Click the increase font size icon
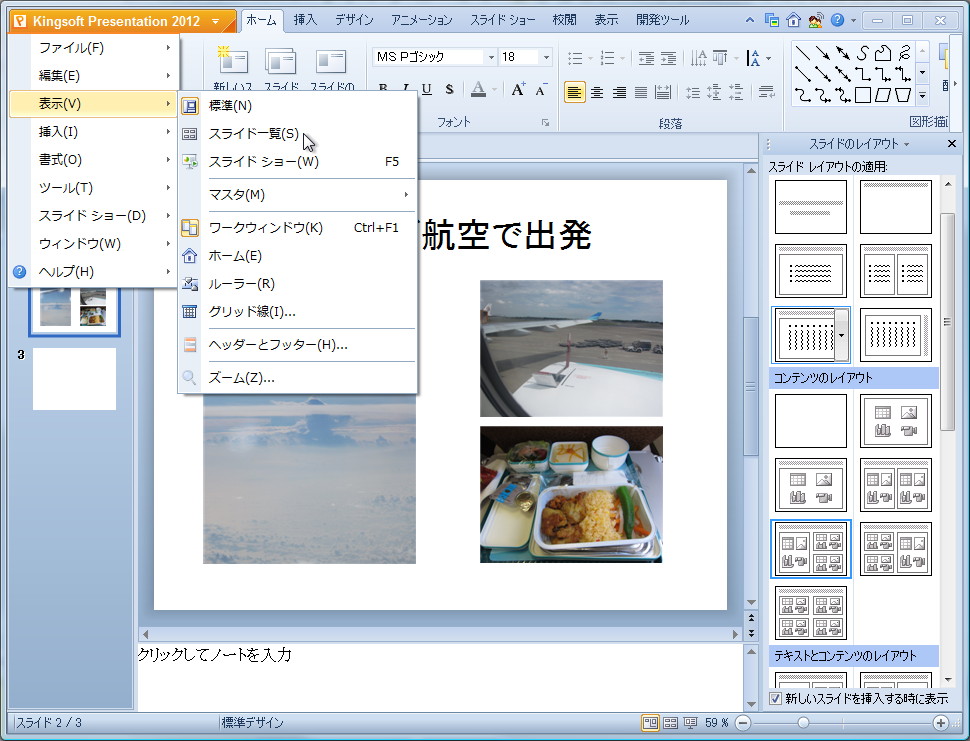The width and height of the screenshot is (970, 741). [x=518, y=89]
